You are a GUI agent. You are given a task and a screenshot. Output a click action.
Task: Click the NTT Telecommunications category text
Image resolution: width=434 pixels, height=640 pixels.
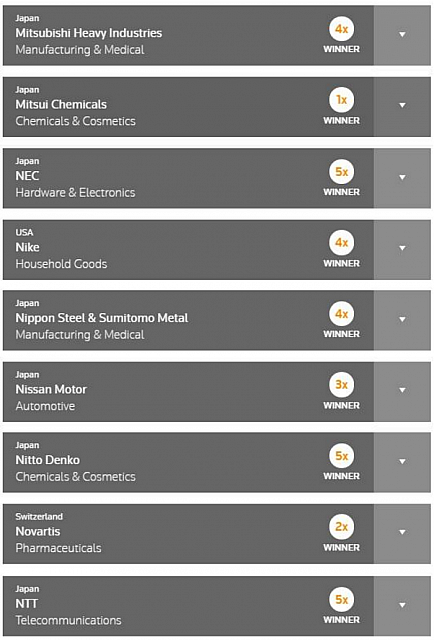[x=68, y=620]
